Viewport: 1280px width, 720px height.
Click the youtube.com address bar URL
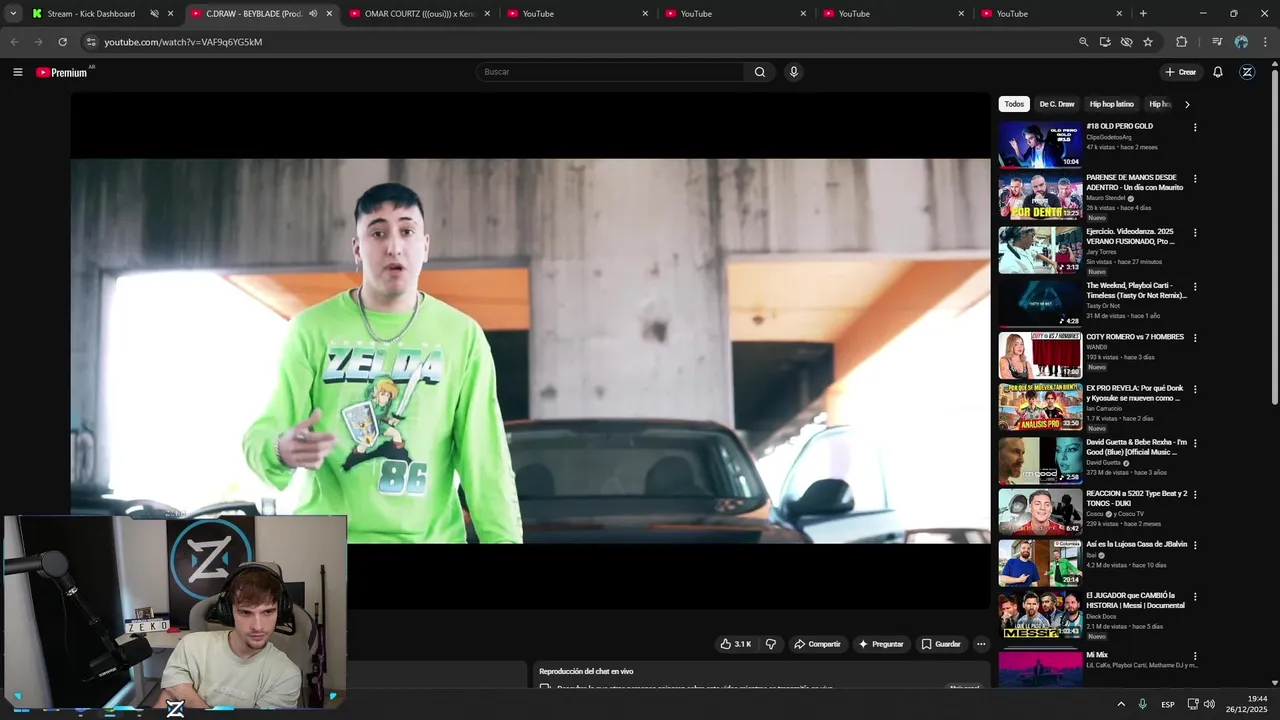click(x=183, y=42)
